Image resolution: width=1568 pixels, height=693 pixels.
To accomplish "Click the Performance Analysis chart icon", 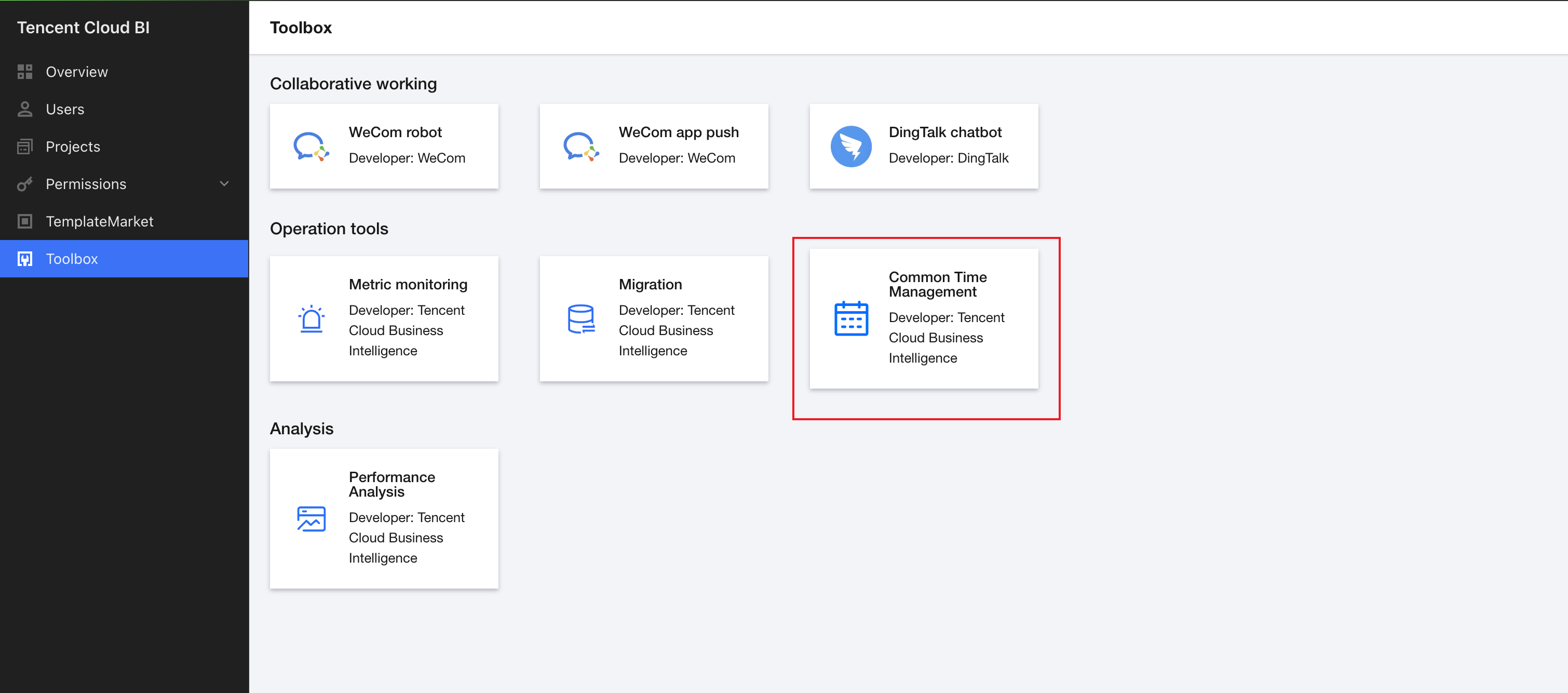I will tap(311, 519).
